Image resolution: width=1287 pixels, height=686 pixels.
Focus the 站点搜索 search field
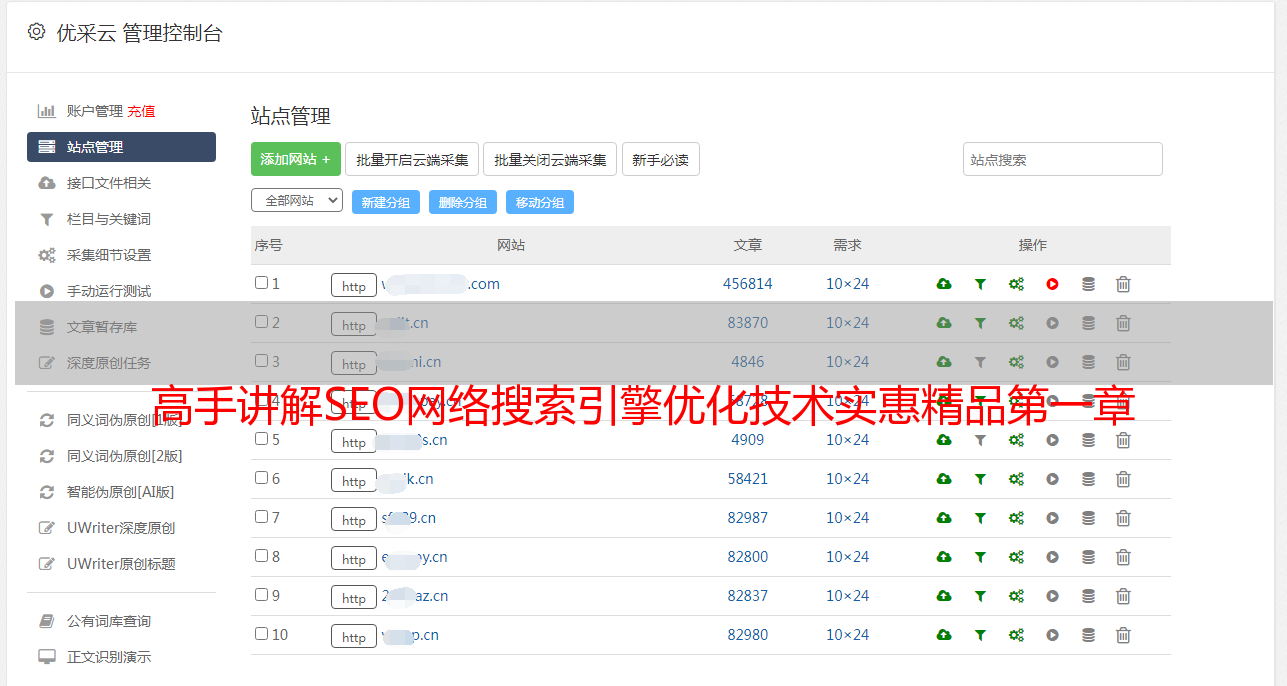1063,159
